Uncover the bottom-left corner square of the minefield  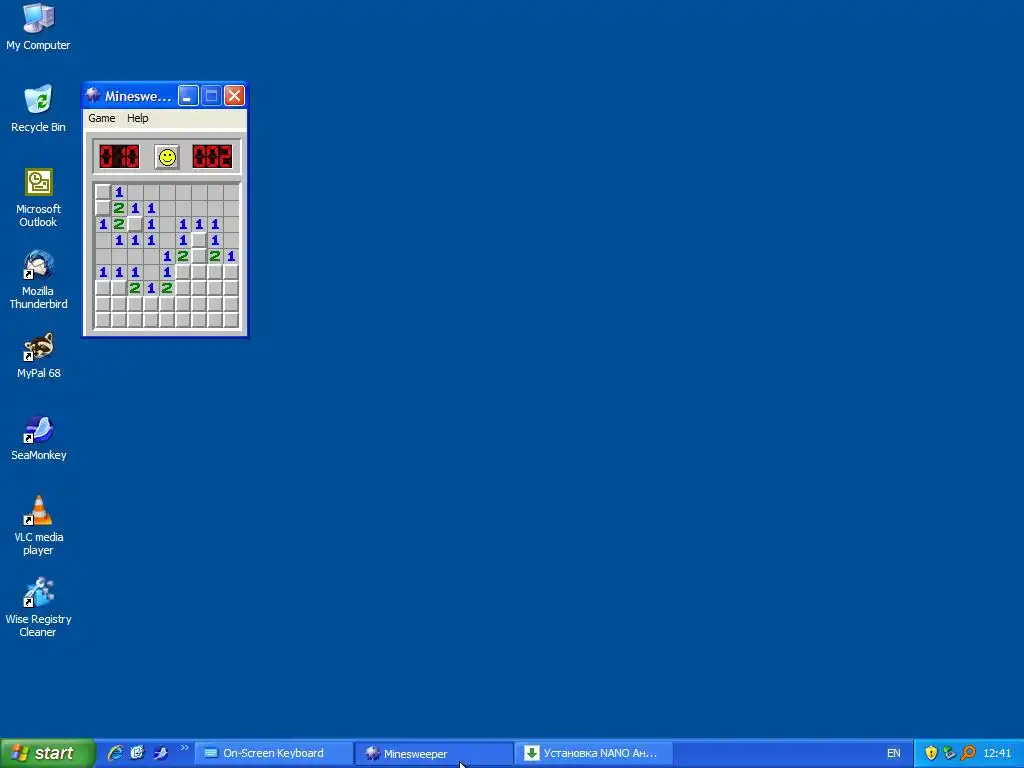tap(103, 320)
